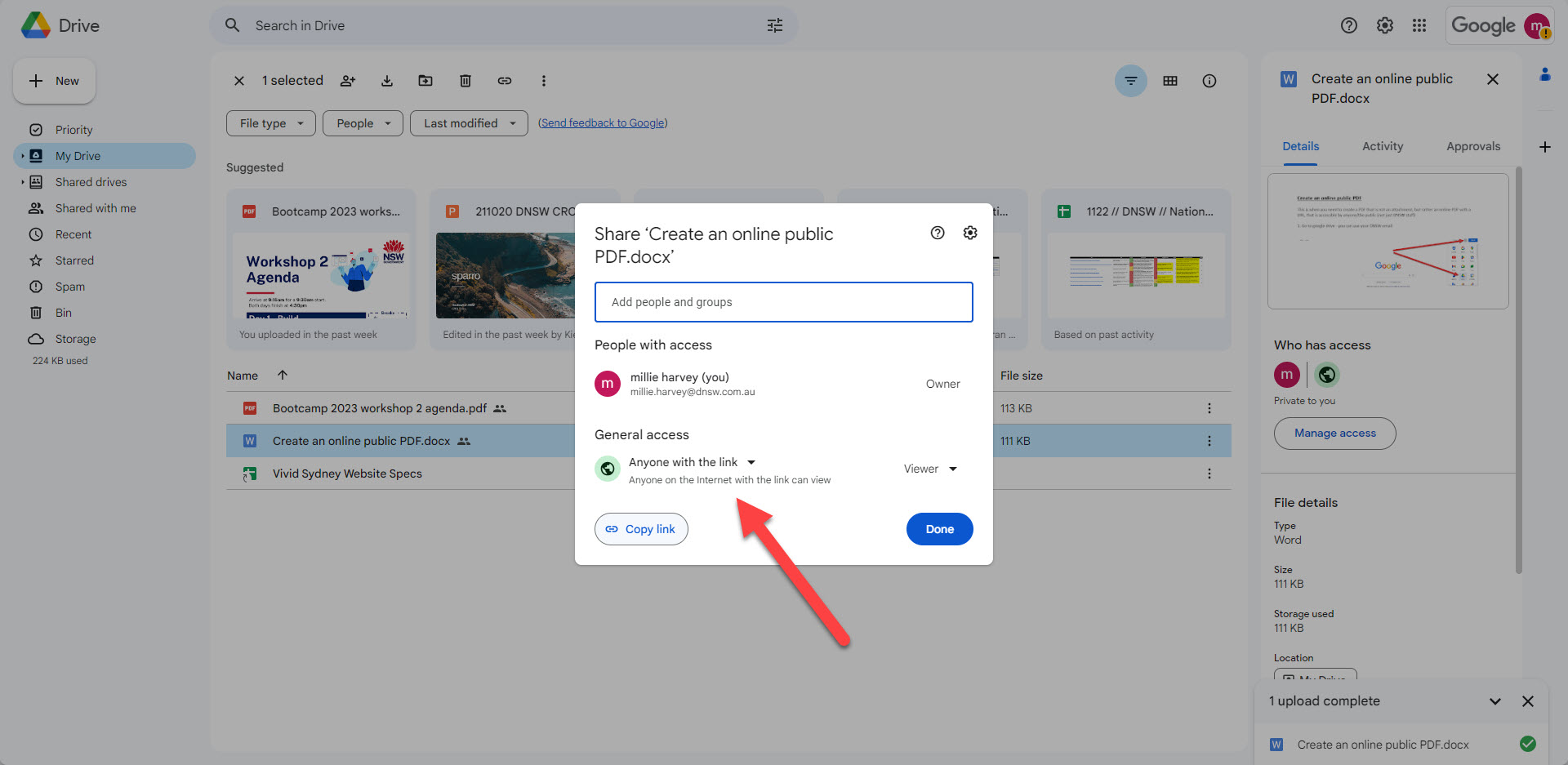Collapse the upload complete panel

1495,701
